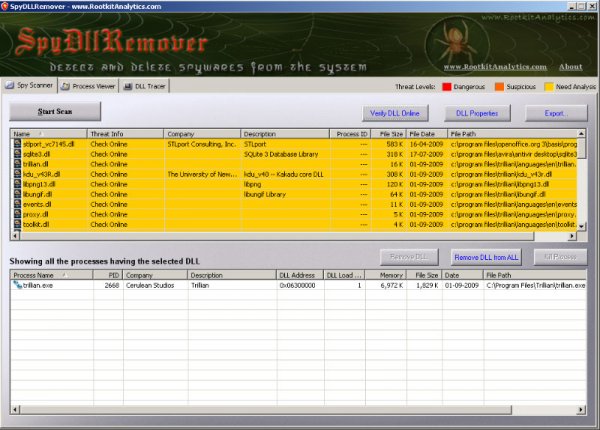Click Verify DLL Online button
The image size is (600, 430).
pos(395,113)
